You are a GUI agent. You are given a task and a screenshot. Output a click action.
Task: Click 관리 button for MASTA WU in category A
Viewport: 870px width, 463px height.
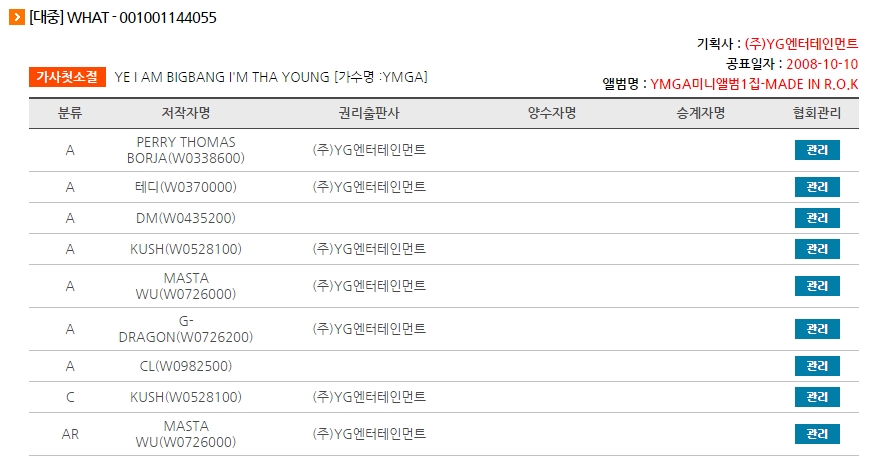click(x=817, y=286)
